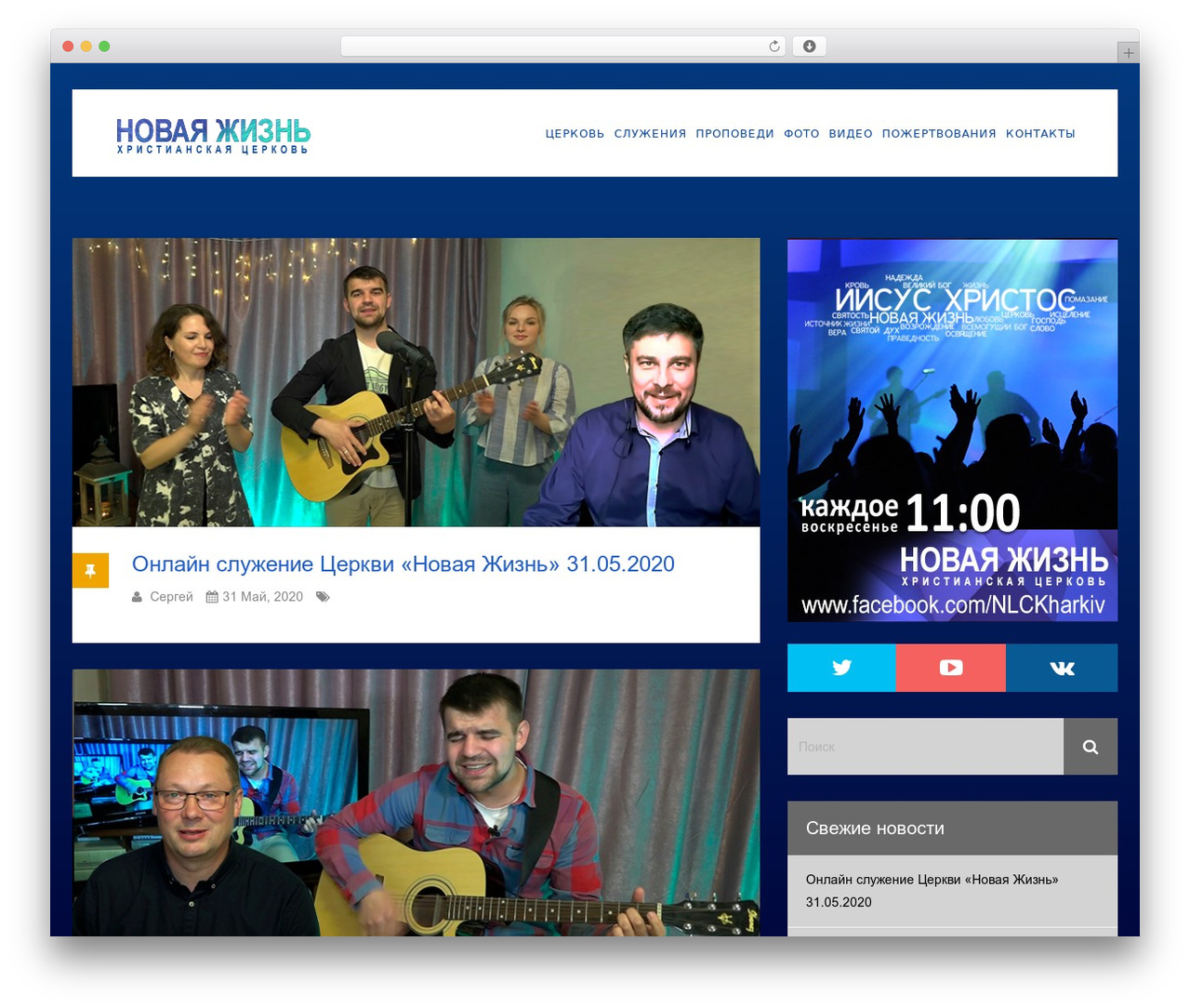The height and width of the screenshot is (1008, 1190).
Task: Click inside the Поиск search field
Action: (x=925, y=747)
